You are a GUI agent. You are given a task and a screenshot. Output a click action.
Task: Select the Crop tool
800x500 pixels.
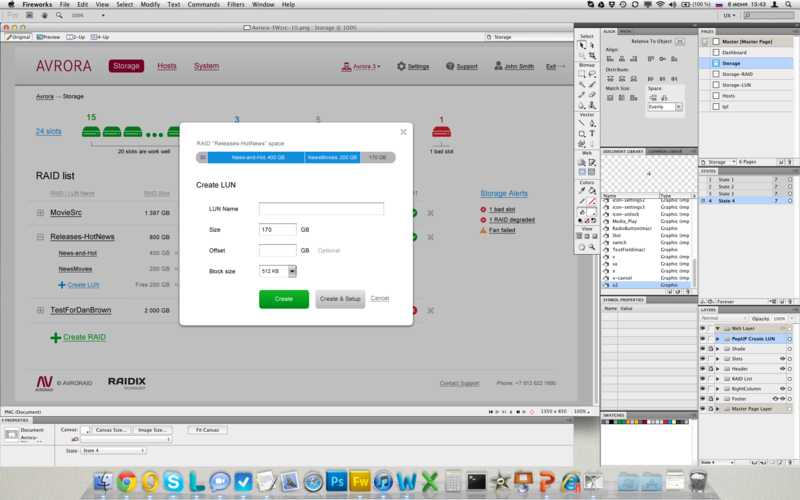[x=592, y=55]
